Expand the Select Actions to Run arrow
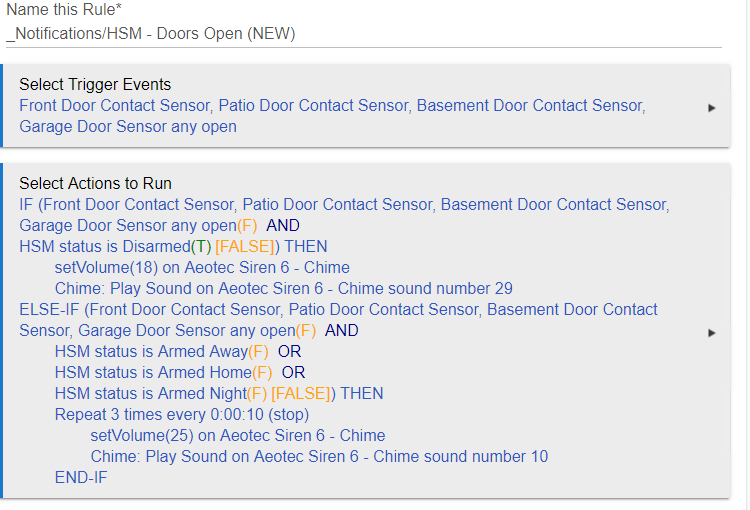Screen dimensions: 750x510 (x=711, y=333)
